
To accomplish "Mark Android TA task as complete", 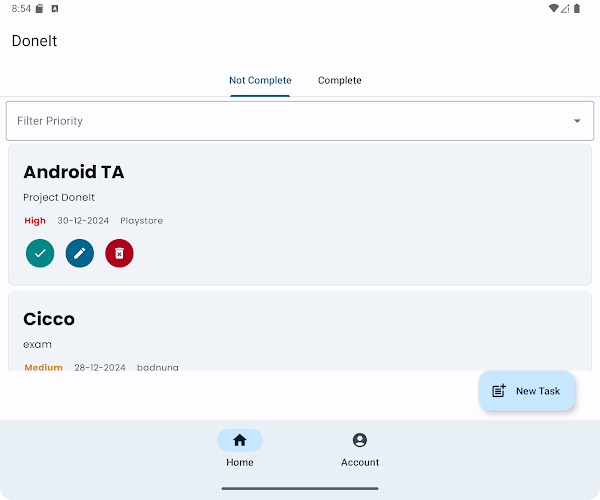I will pos(40,253).
